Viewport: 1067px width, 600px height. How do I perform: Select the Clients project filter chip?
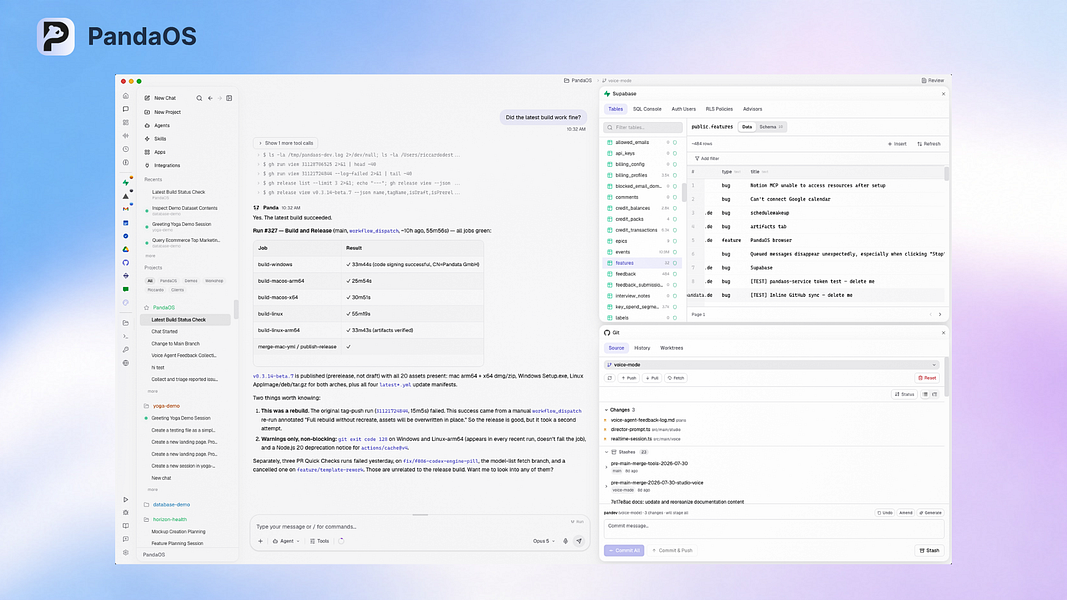pos(178,290)
